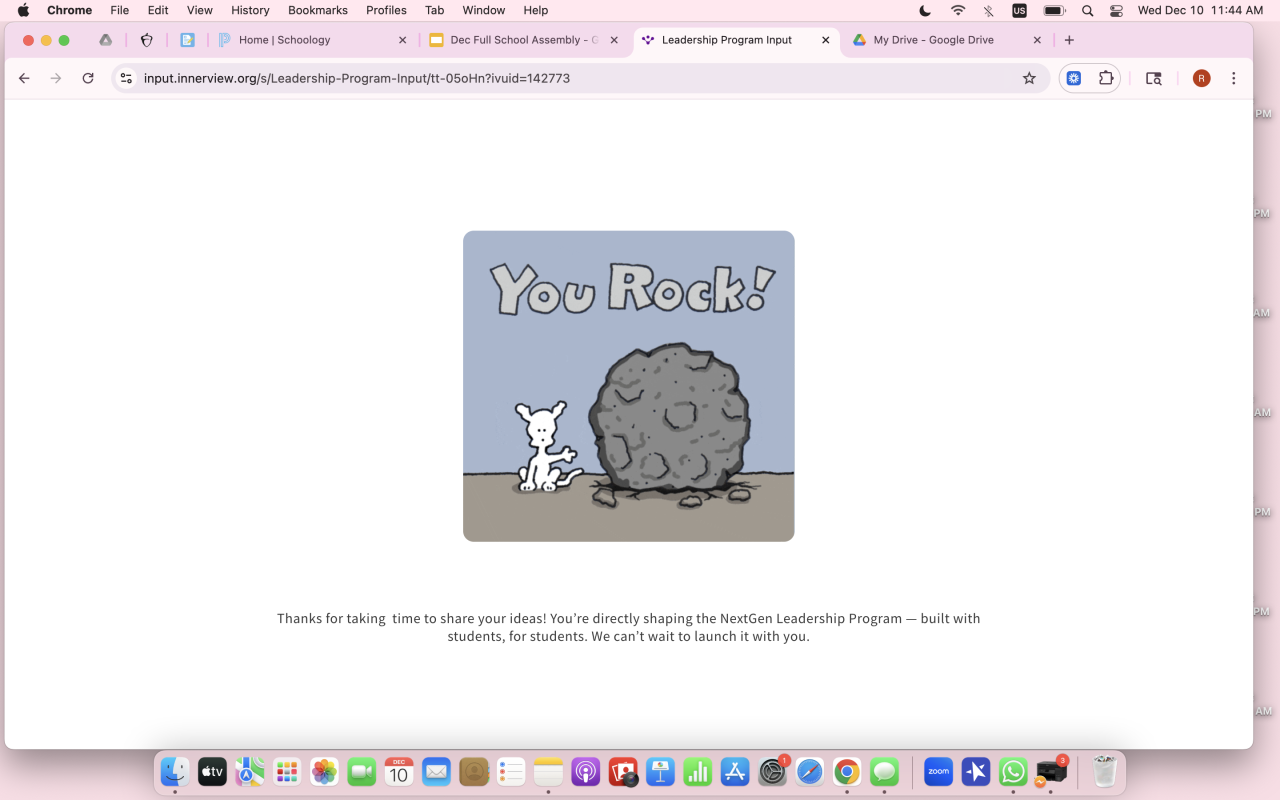Click the Chrome profile avatar R
This screenshot has width=1280, height=800.
tap(1201, 78)
